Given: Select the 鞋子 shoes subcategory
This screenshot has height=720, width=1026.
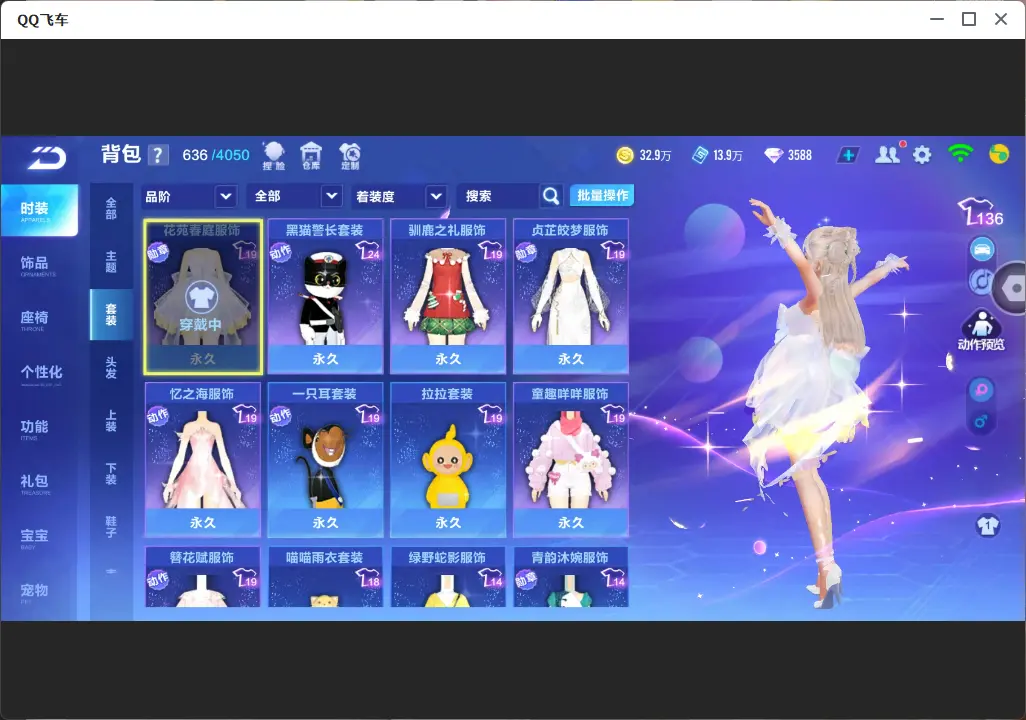Looking at the screenshot, I should 111,527.
